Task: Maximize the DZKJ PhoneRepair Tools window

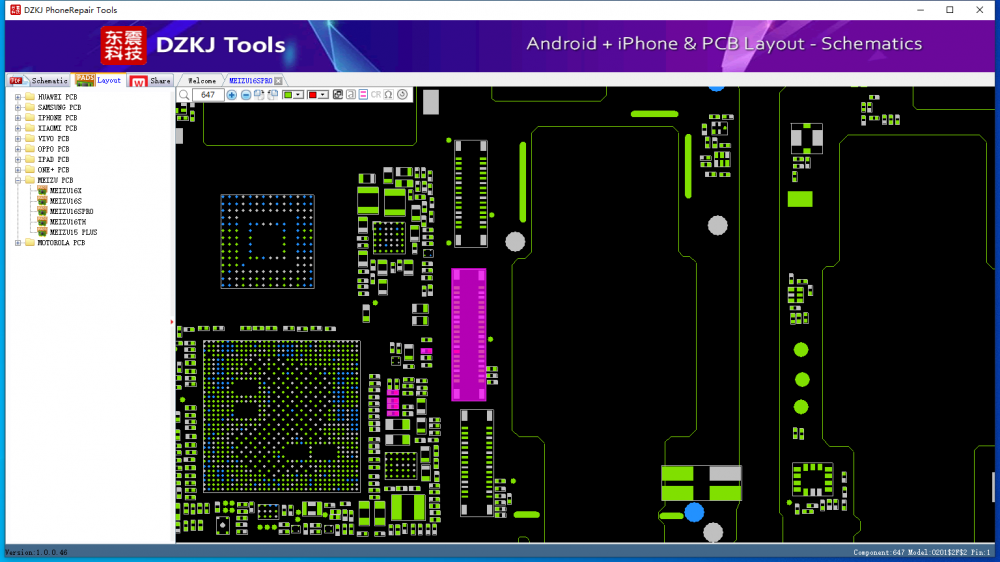Action: coord(950,10)
